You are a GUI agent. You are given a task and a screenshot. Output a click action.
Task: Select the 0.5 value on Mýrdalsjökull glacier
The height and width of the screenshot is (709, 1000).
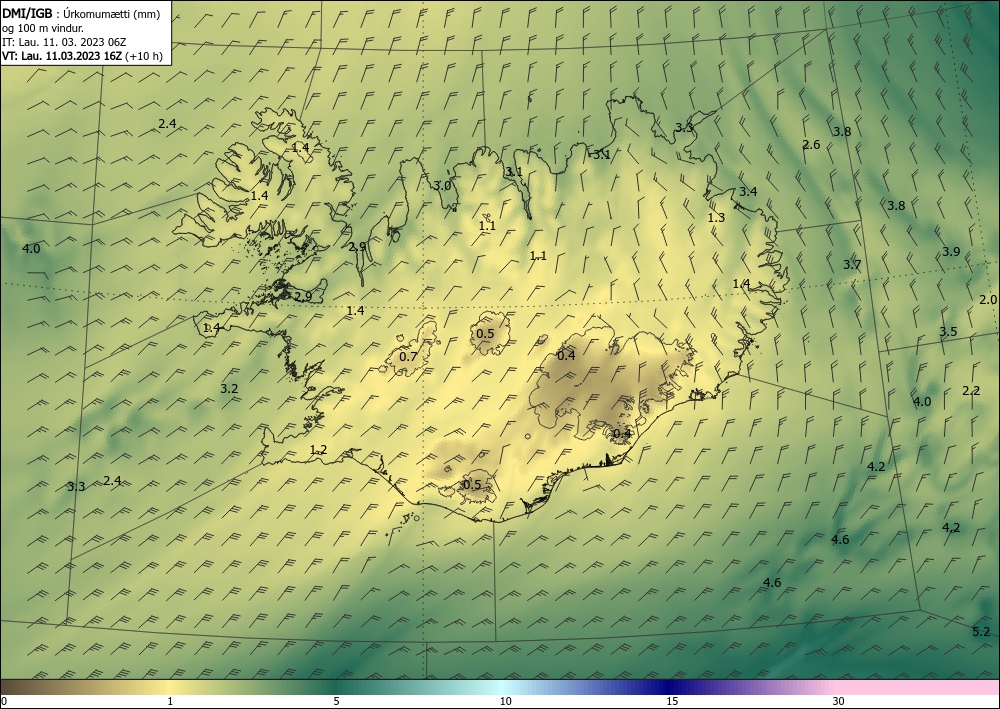coord(472,485)
